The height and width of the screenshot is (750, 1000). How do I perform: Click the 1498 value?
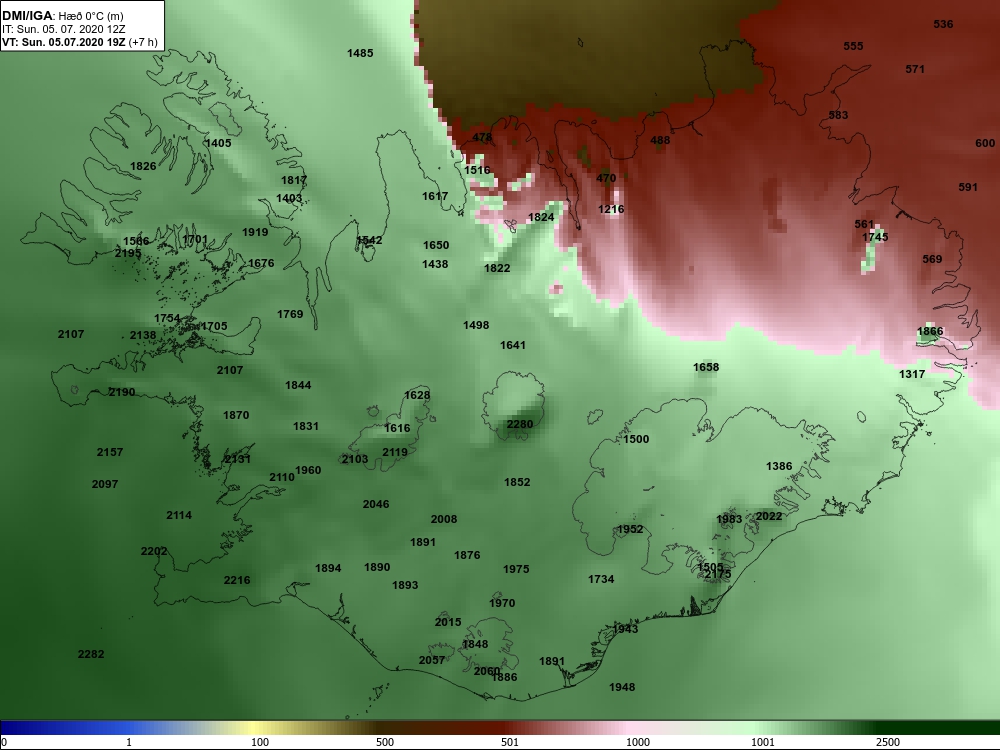pyautogui.click(x=476, y=325)
